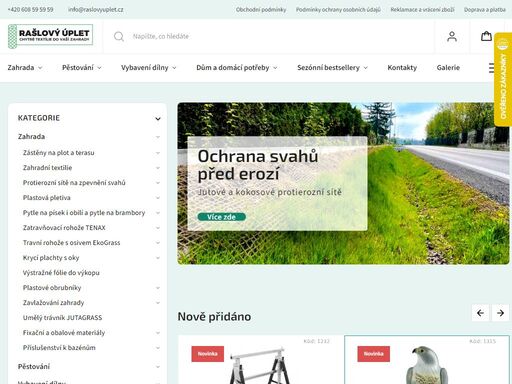The height and width of the screenshot is (384, 512).
Task: Open Reklamace a vrácení zboží
Action: [x=422, y=10]
